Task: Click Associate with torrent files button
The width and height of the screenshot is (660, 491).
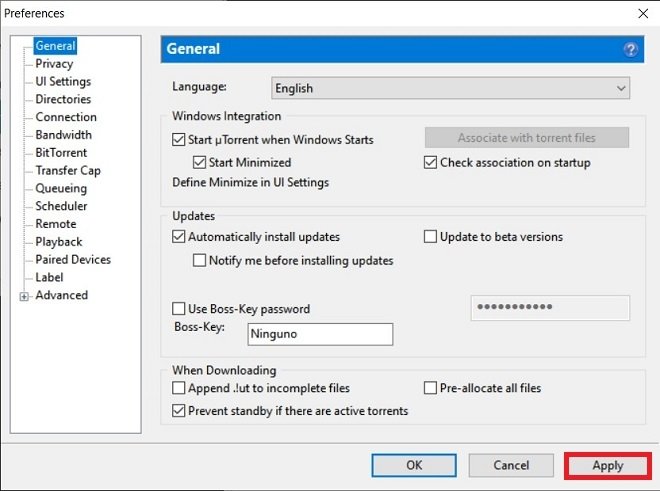Action: click(x=527, y=138)
